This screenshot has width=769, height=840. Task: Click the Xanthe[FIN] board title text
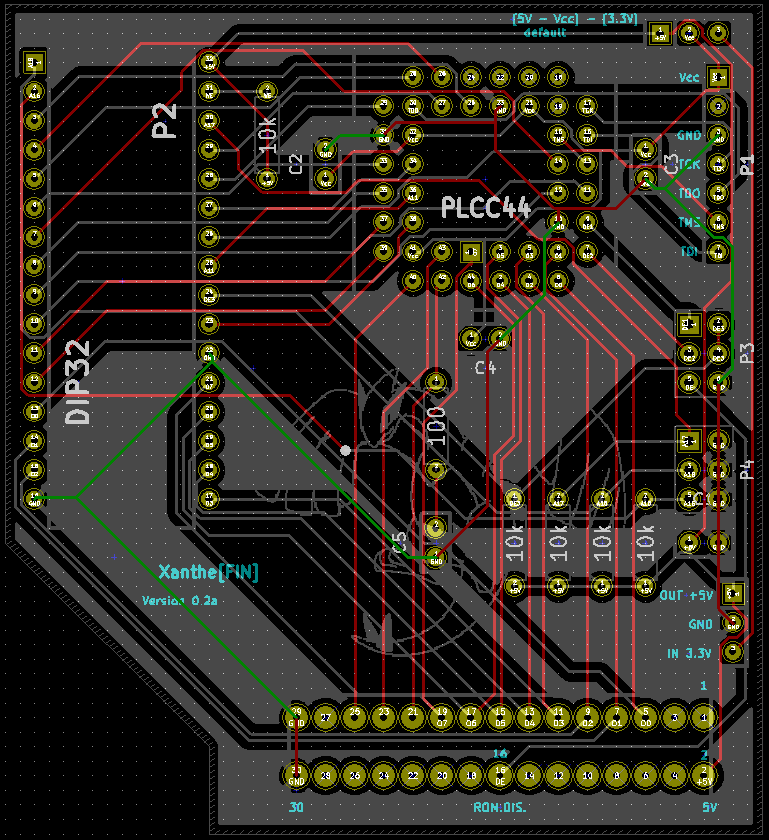coord(208,571)
